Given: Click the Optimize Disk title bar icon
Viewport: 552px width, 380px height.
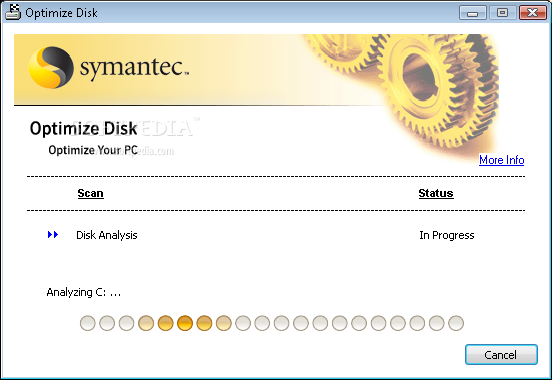Looking at the screenshot, I should 13,12.
